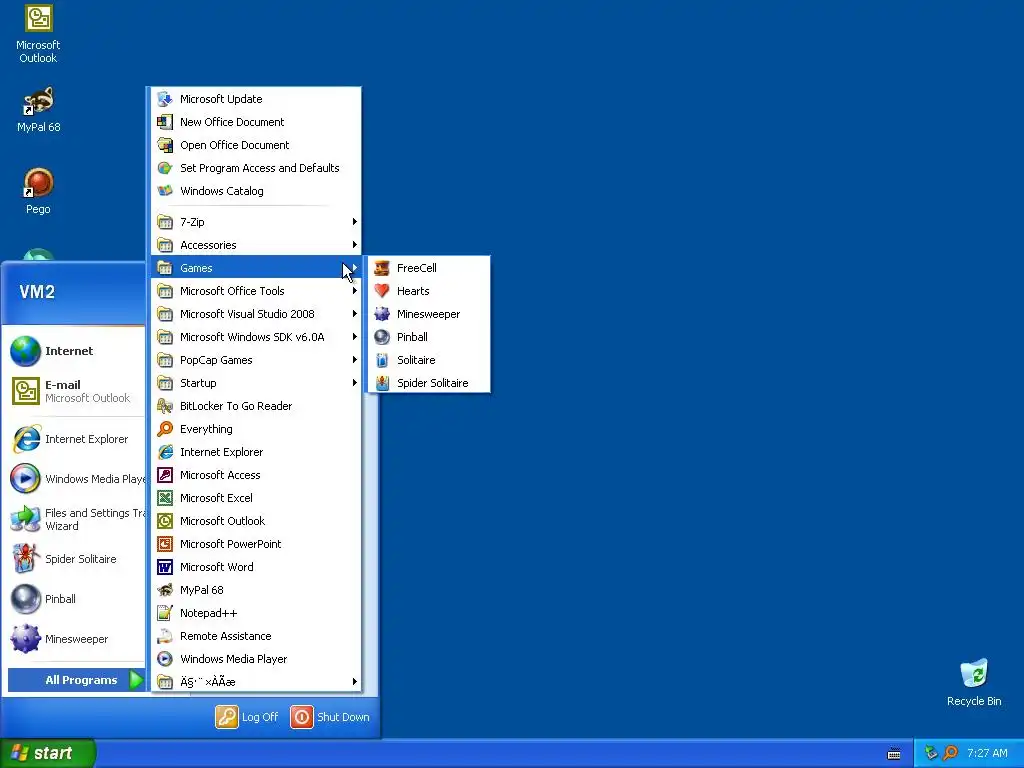The width and height of the screenshot is (1024, 768).
Task: Launch Microsoft Excel
Action: point(256,498)
